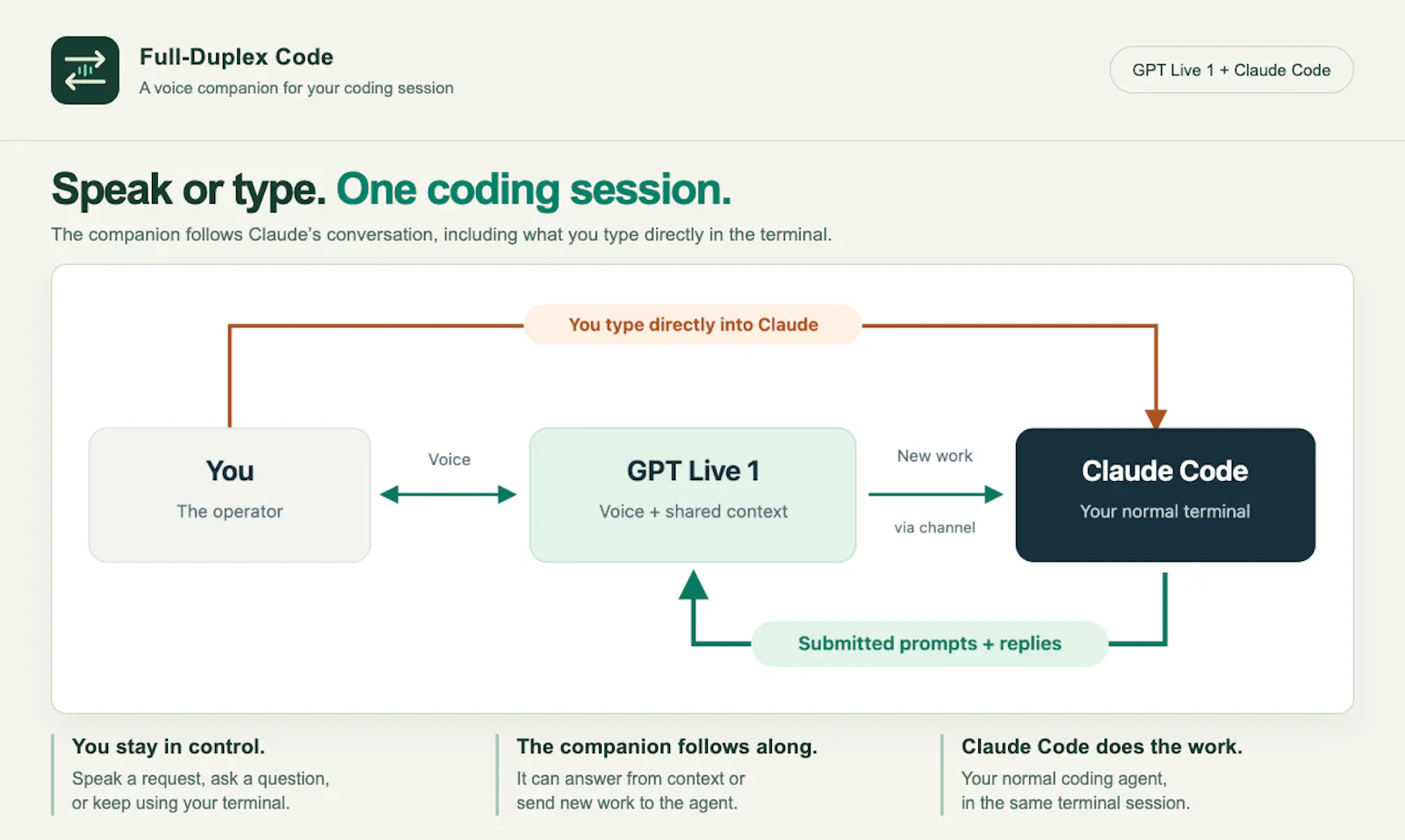Screen dimensions: 1405x840
Task: Click the green 'One coding session.' heading text
Action: (534, 190)
